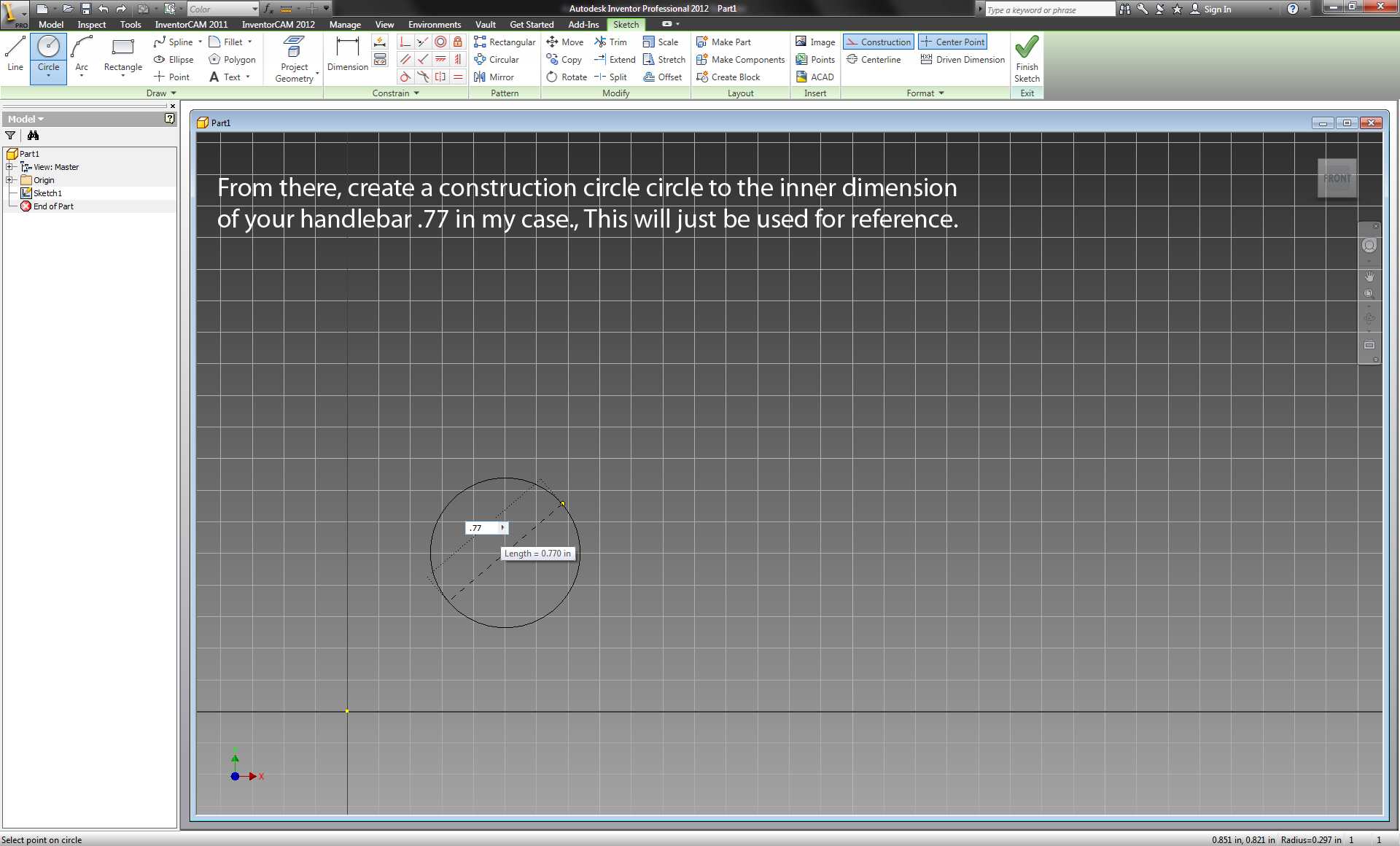This screenshot has width=1400, height=846.
Task: Expand the Origin folder node
Action: tap(10, 180)
